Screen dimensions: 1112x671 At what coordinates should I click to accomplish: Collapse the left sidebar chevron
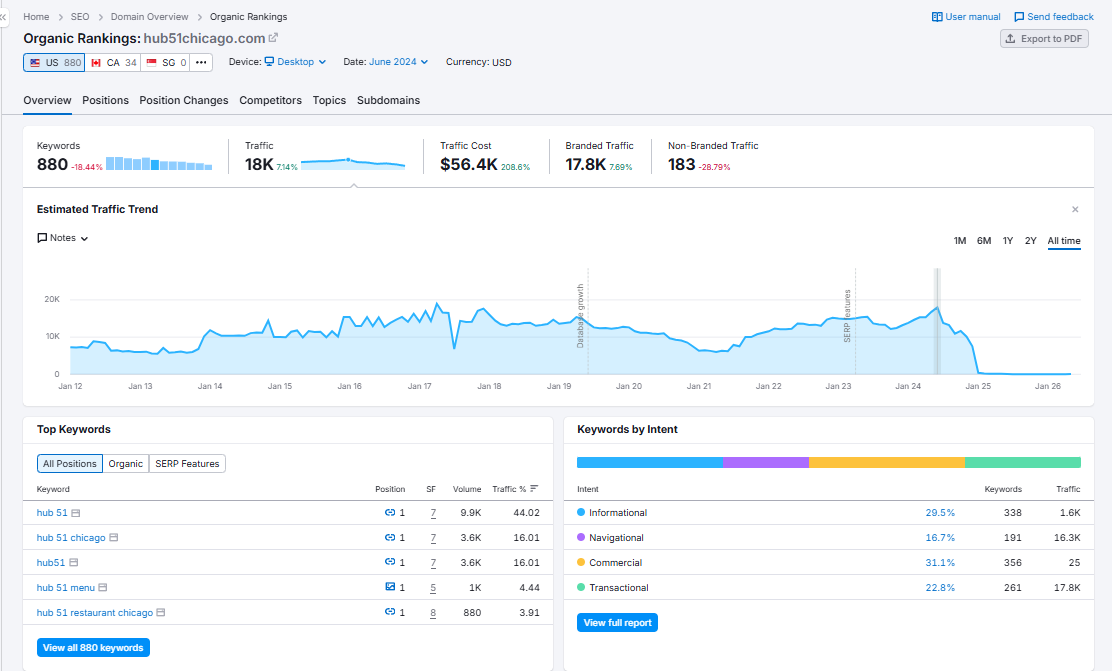(3, 16)
